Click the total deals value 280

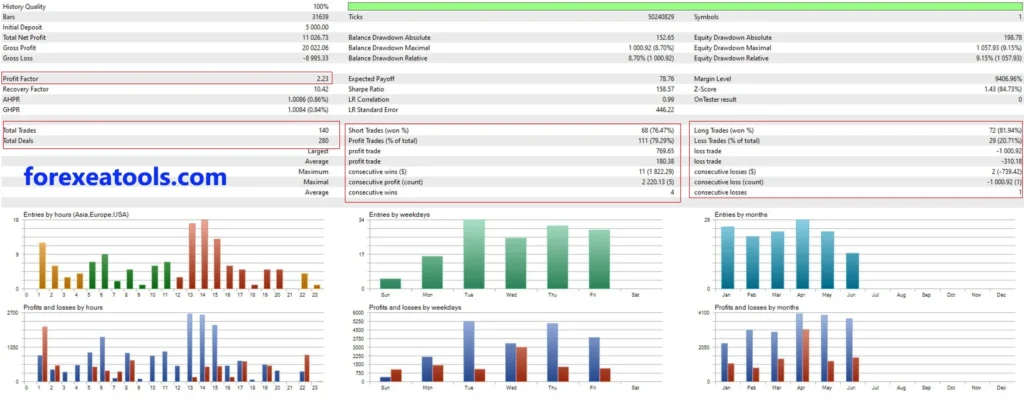point(324,141)
